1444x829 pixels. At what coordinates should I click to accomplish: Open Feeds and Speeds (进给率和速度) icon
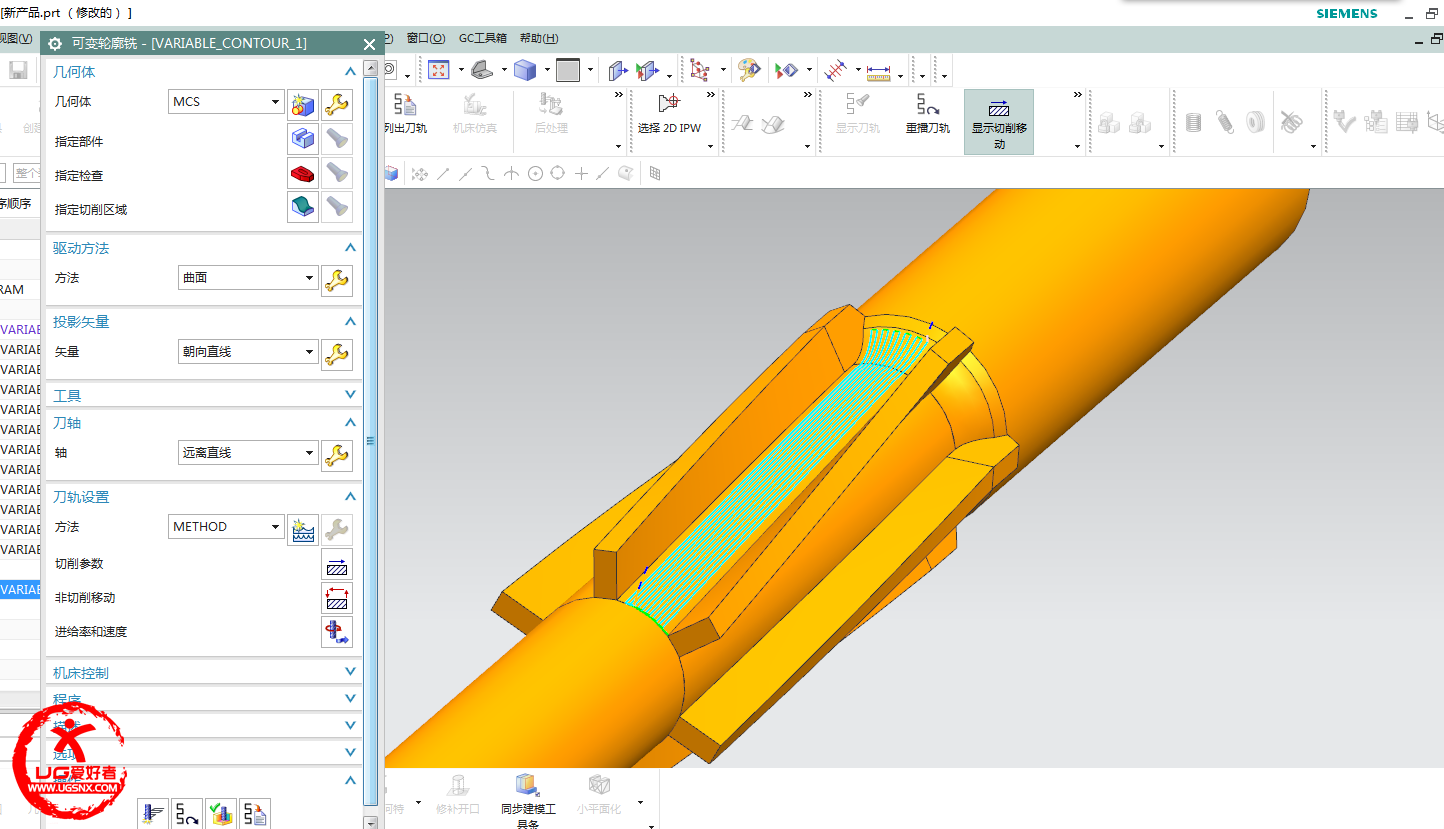pyautogui.click(x=337, y=633)
